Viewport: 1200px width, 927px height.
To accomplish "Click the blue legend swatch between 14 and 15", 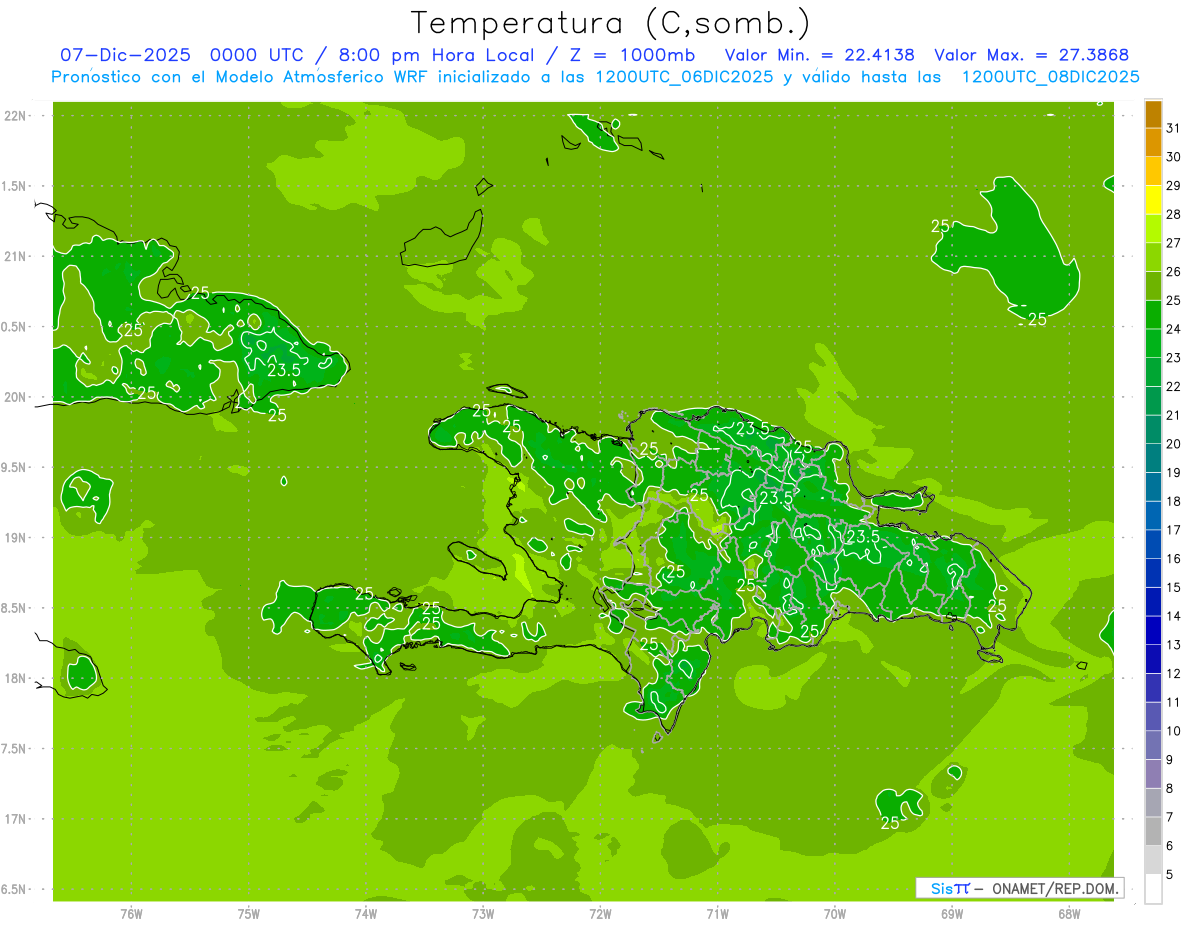I will pyautogui.click(x=1153, y=601).
